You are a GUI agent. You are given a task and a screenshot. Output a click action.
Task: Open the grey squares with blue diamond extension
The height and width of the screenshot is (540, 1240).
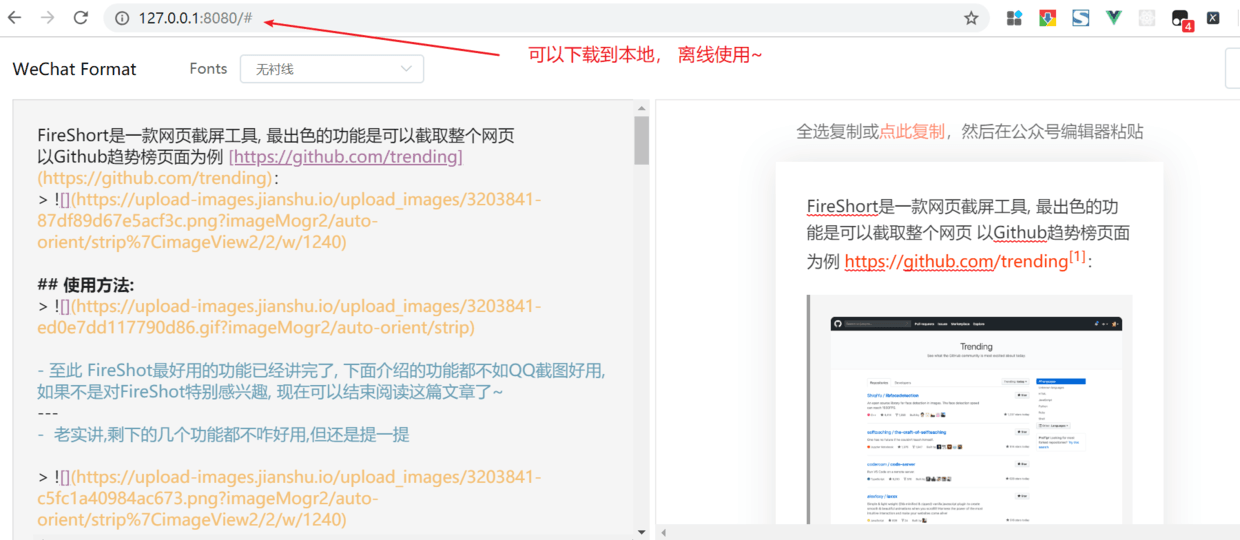(1014, 18)
